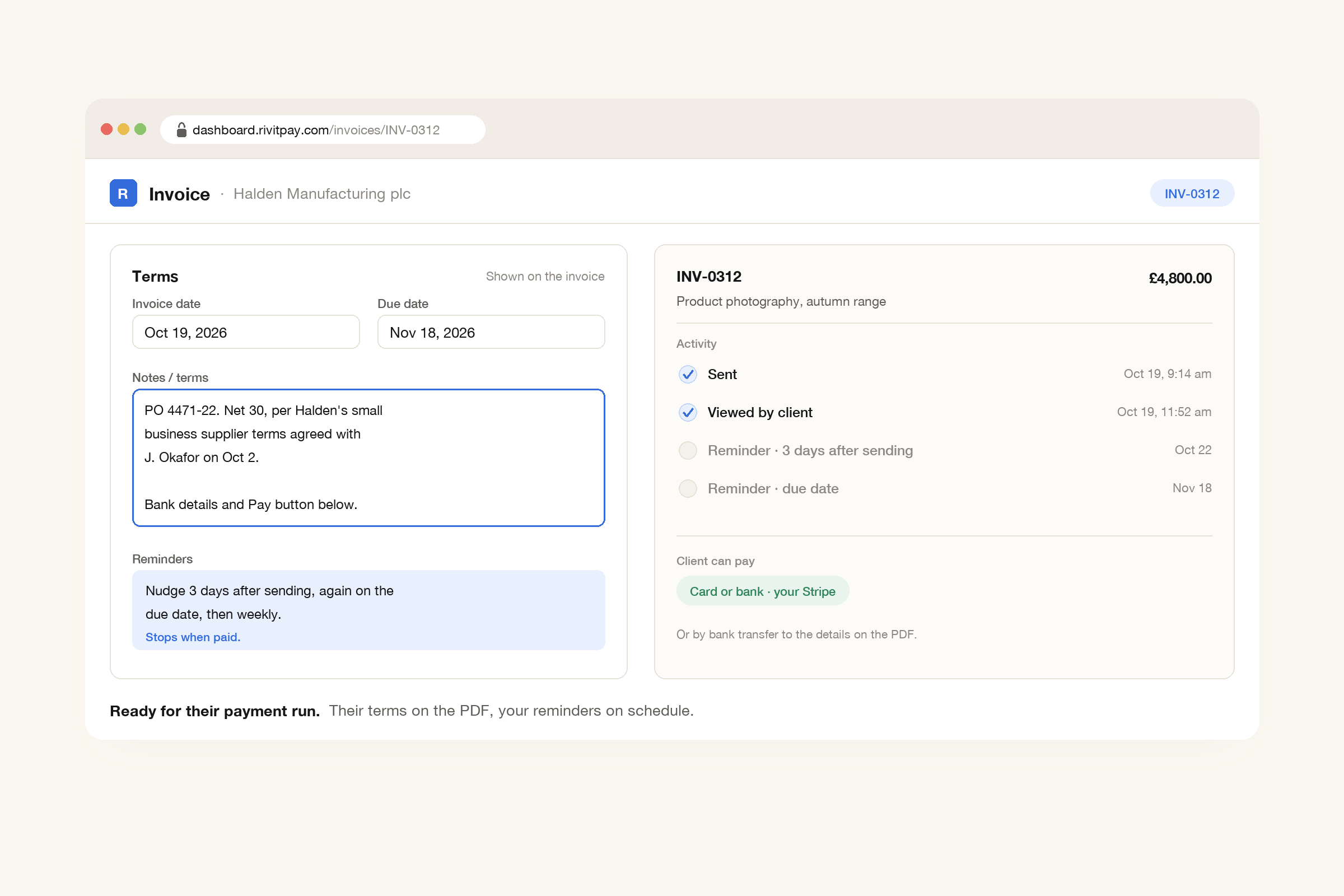Click the Stops when paid link
The height and width of the screenshot is (896, 1344).
(x=193, y=637)
